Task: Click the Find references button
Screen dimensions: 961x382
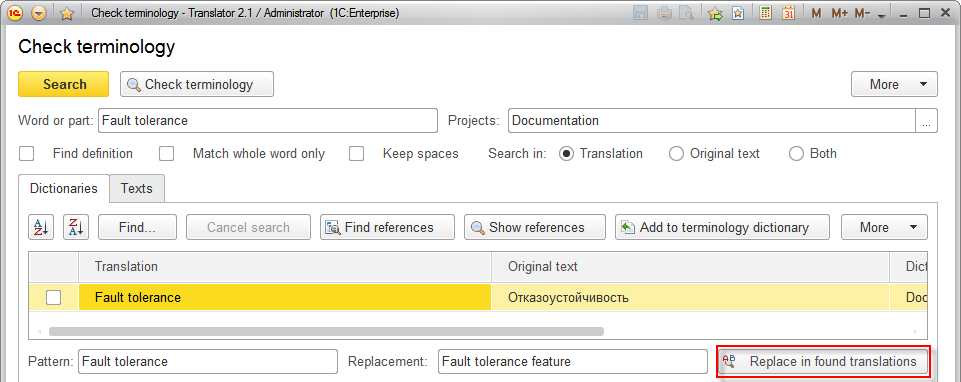Action: tap(387, 227)
